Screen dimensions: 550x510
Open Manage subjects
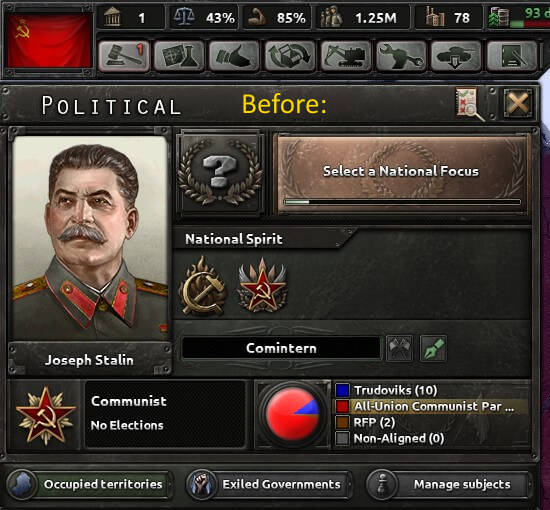click(x=449, y=484)
